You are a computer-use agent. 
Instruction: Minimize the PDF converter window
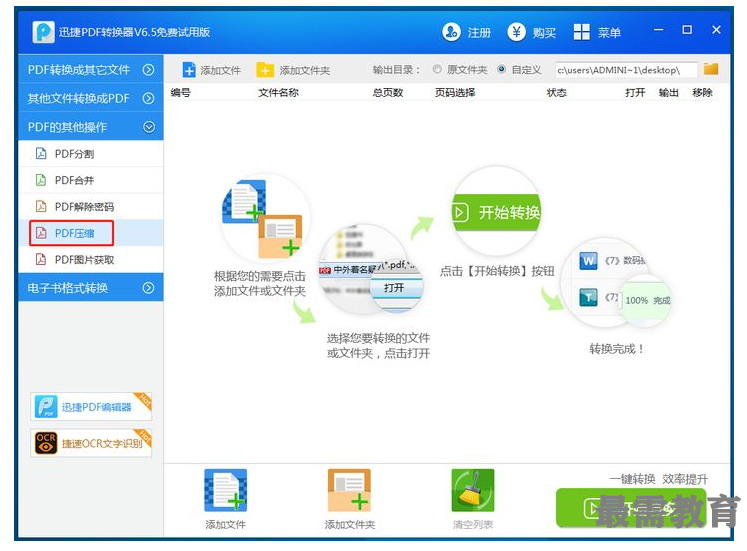(x=658, y=30)
